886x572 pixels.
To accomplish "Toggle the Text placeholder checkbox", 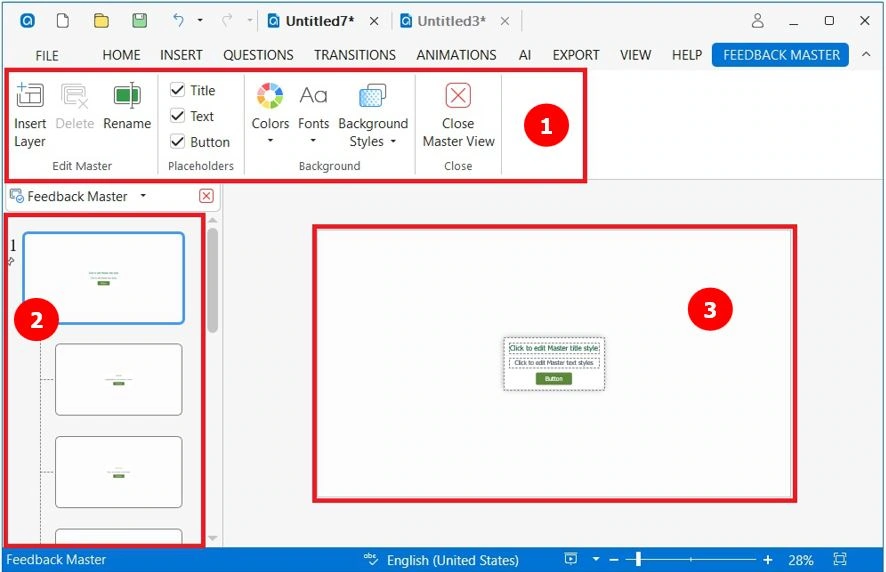I will (x=177, y=116).
